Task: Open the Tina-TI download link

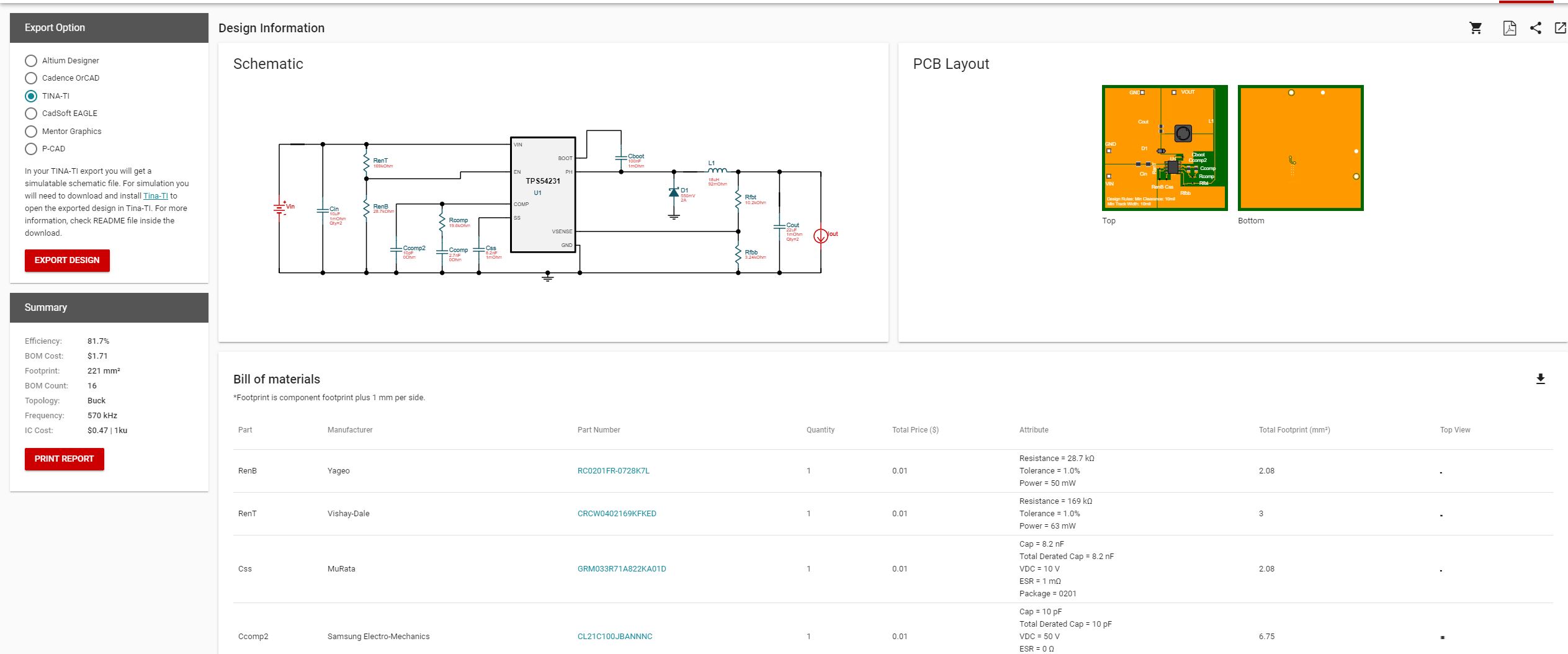Action: click(156, 196)
